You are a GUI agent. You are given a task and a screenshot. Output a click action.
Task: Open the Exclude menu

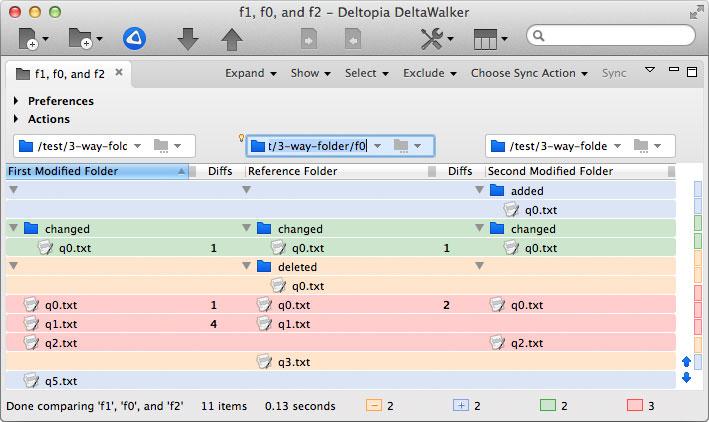430,73
